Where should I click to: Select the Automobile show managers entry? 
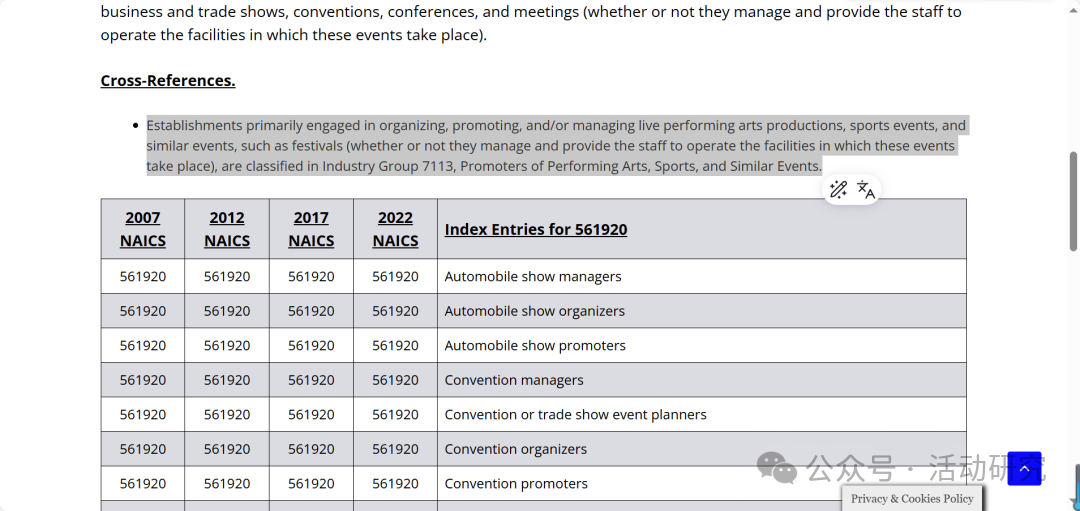(533, 276)
